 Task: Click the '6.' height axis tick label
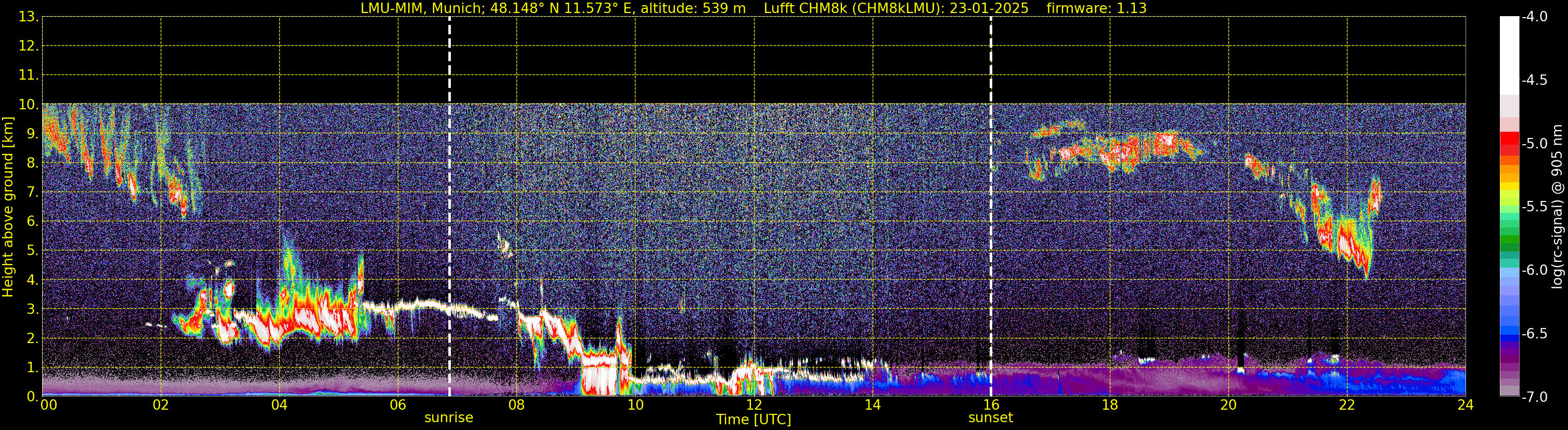click(x=32, y=222)
